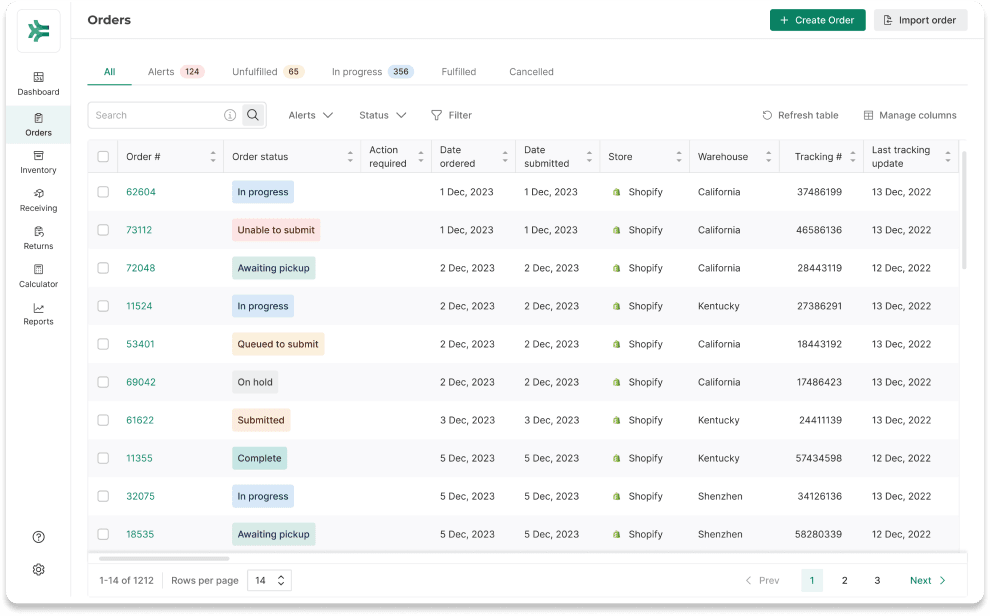Switch to the Cancelled tab
The width and height of the screenshot is (990, 616).
pos(531,72)
